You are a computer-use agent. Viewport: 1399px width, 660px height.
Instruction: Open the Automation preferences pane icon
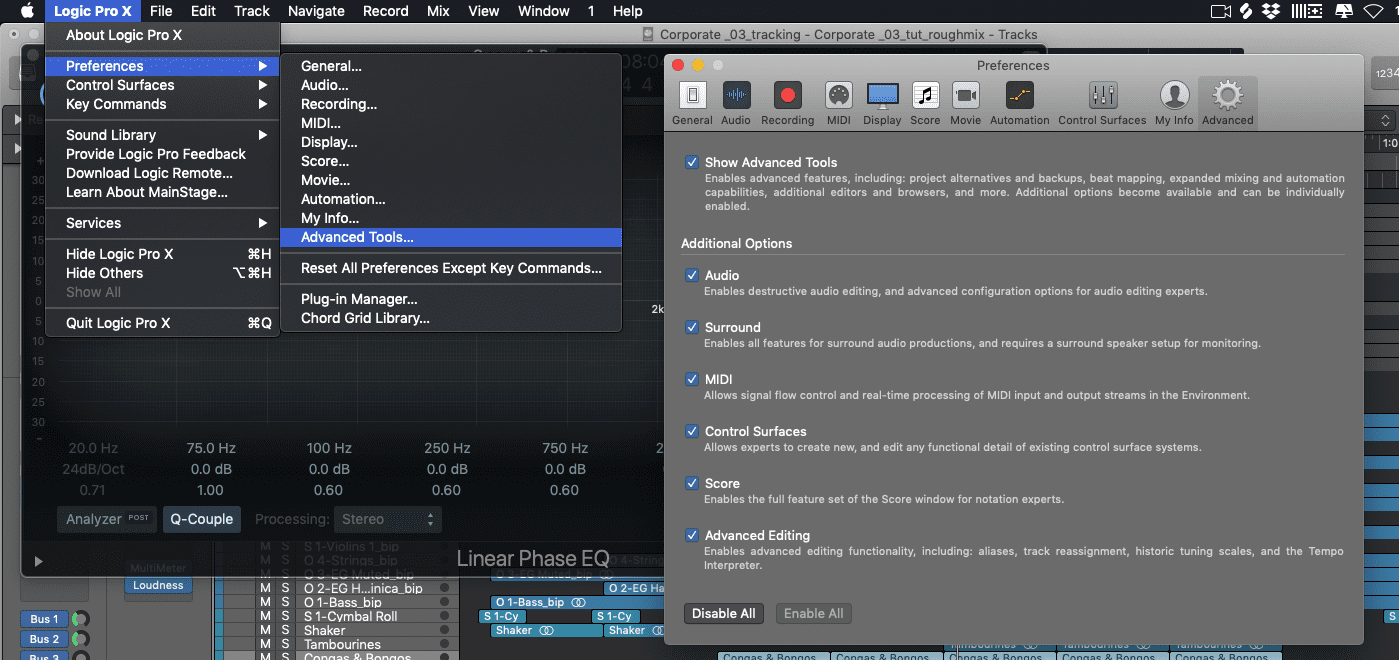[1019, 96]
